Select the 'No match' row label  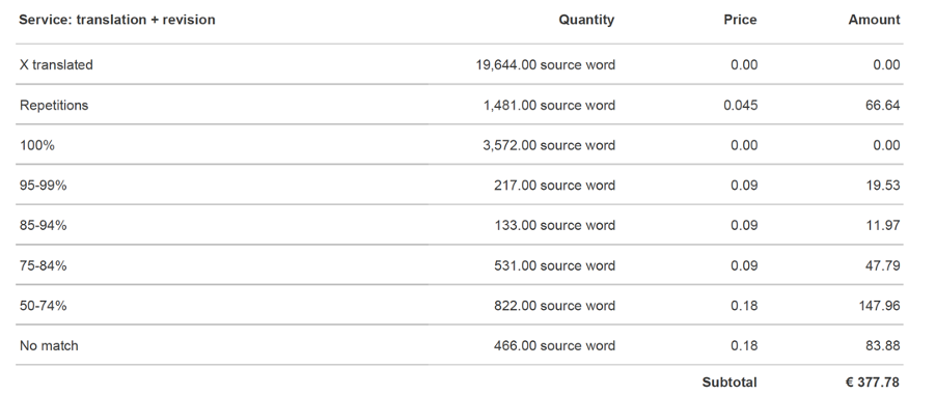tap(49, 345)
